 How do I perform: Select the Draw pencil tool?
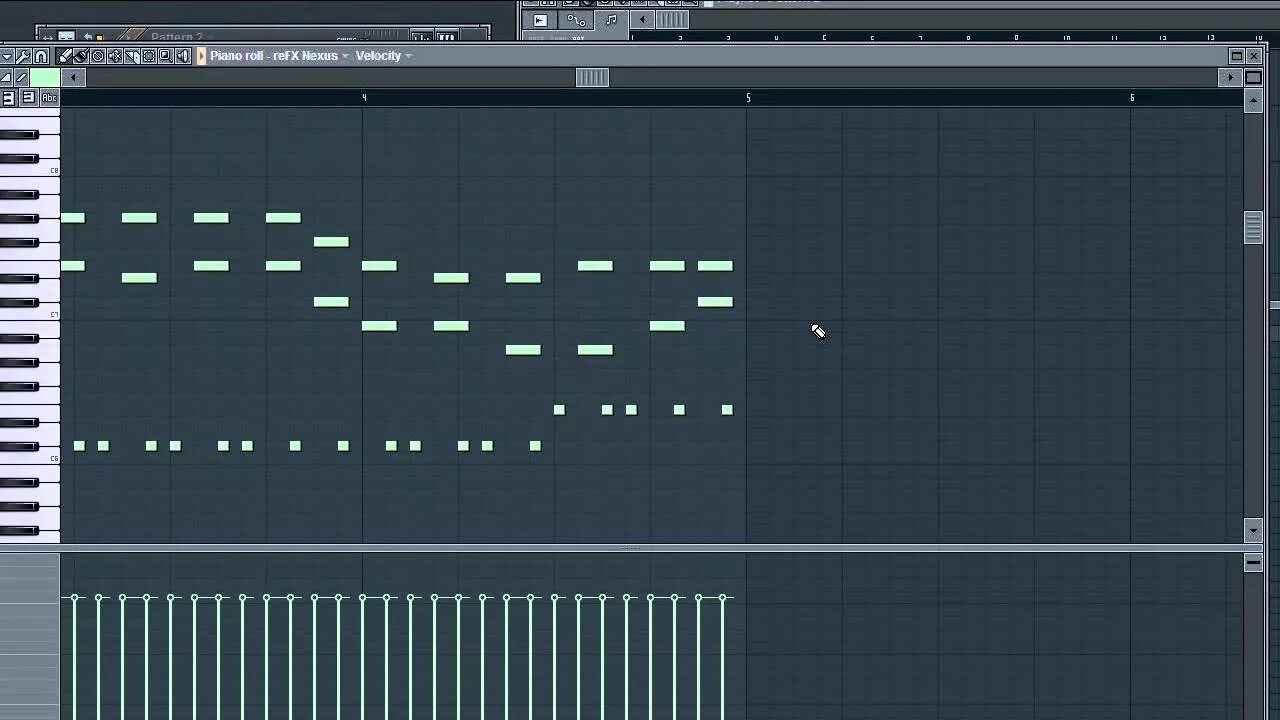[x=64, y=56]
